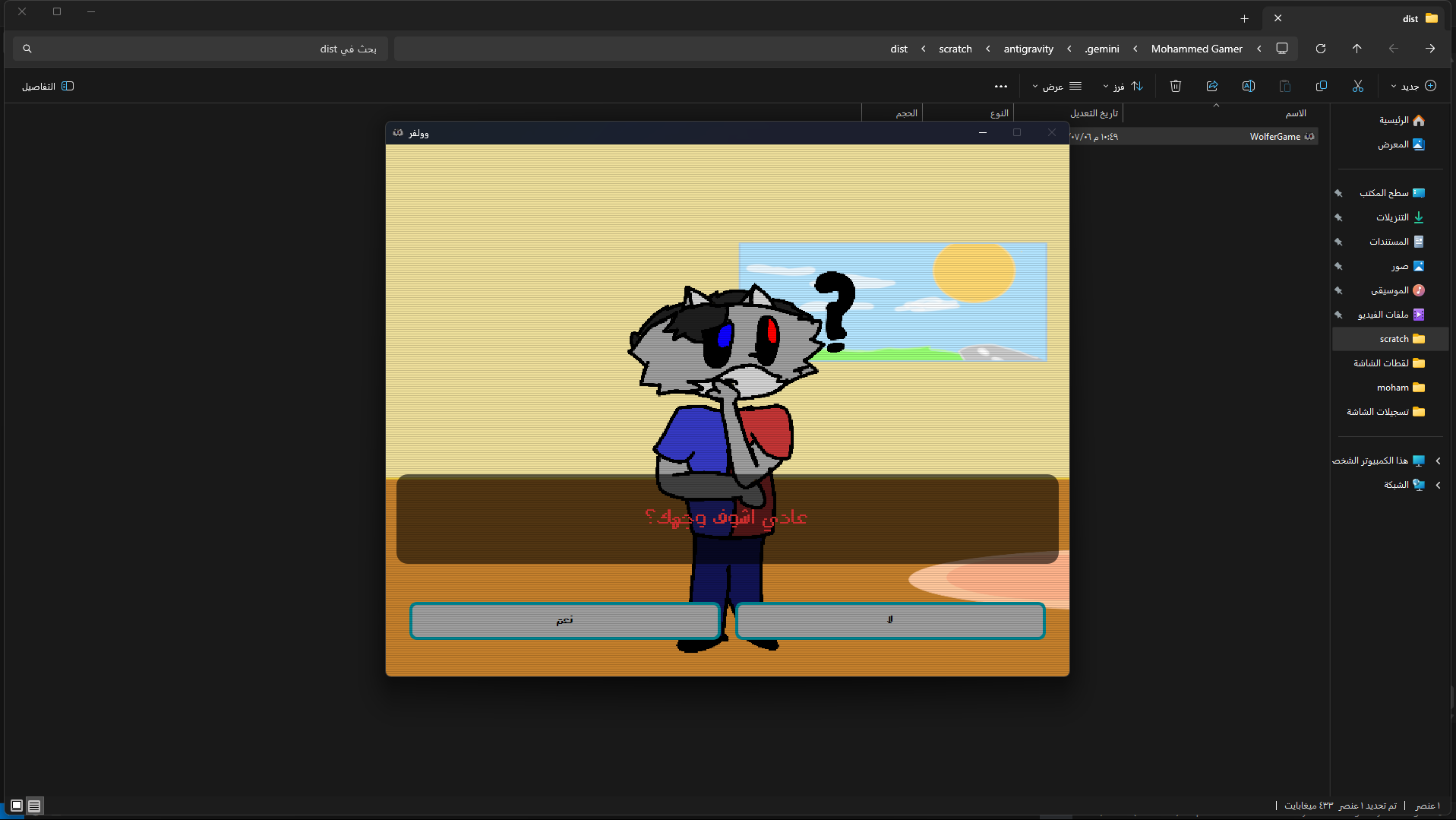
Task: Click the share icon in Explorer toolbar
Action: click(1212, 86)
